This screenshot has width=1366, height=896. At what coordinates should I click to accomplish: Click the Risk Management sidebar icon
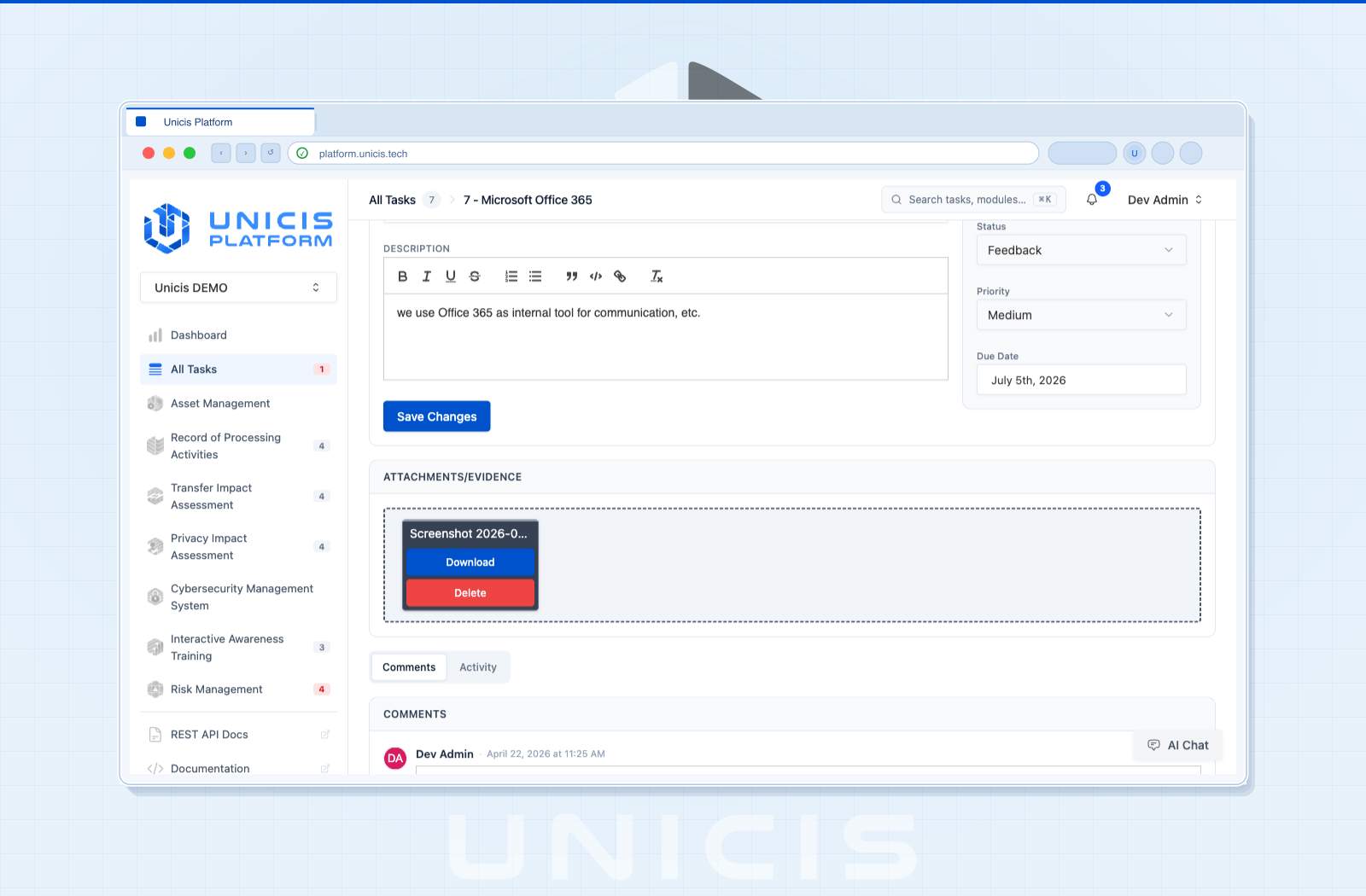[155, 689]
